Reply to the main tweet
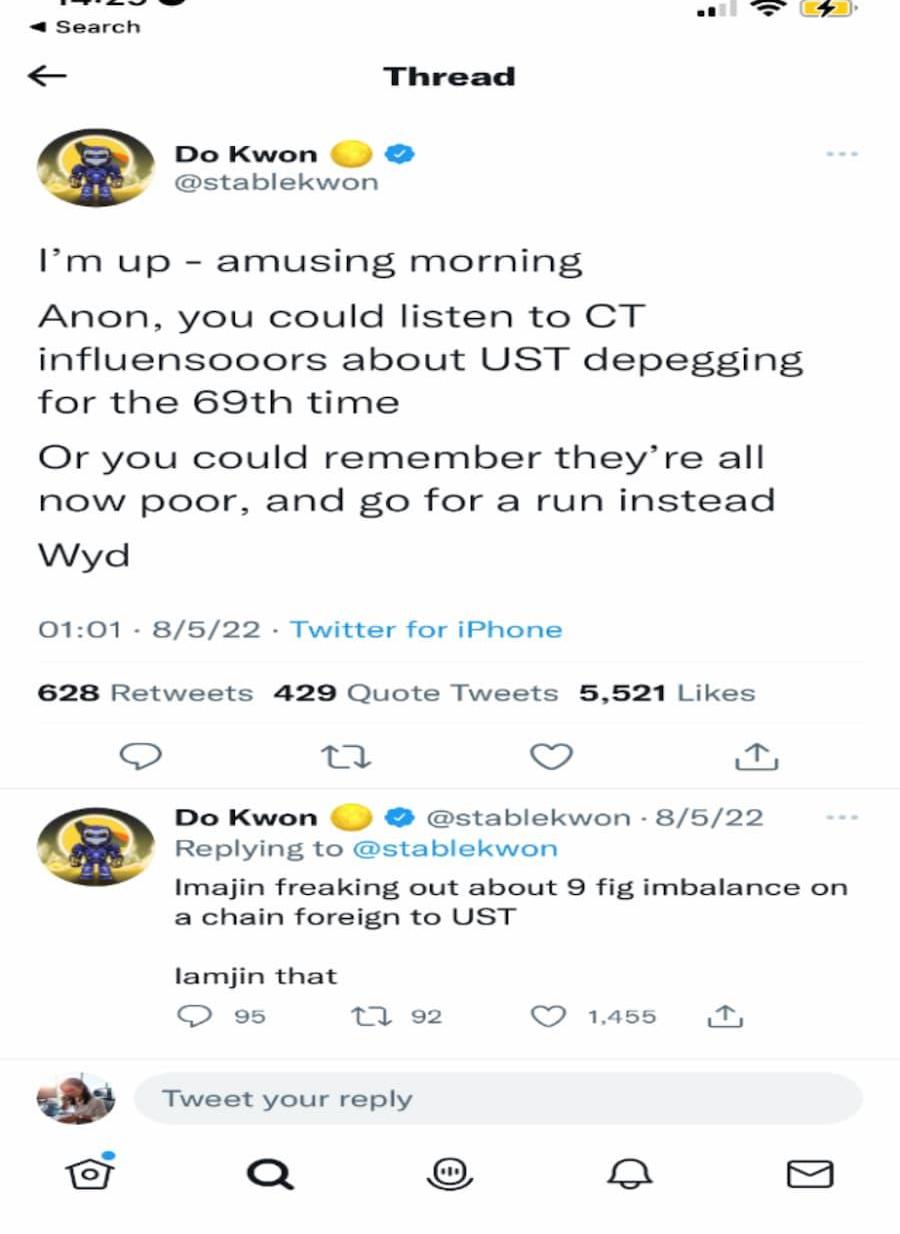The height and width of the screenshot is (1234, 900). point(141,757)
